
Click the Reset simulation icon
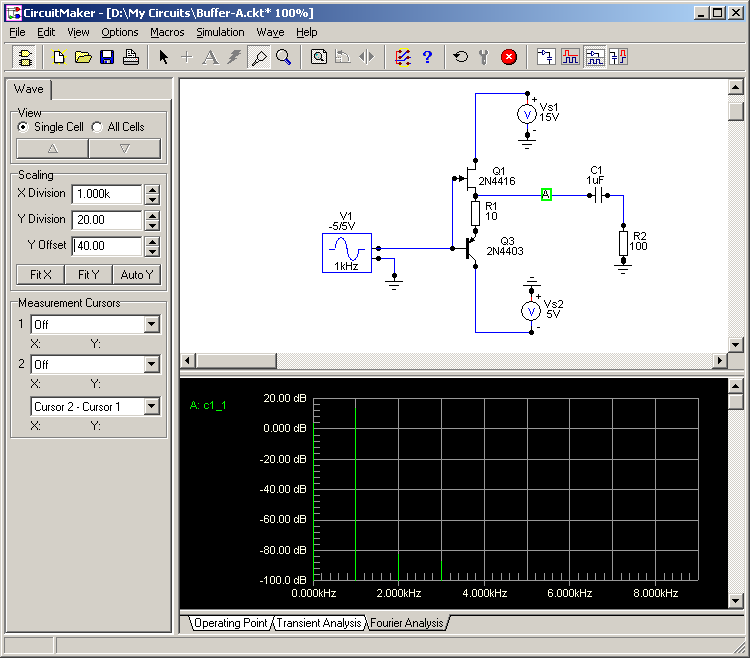pos(460,57)
